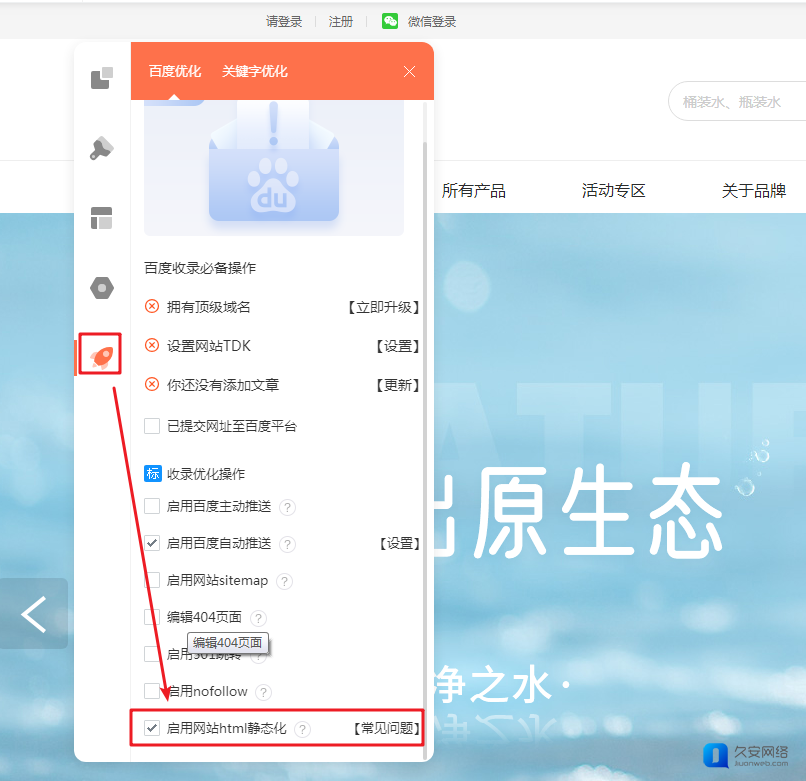
Task: Click help icon beside 启用网站sitemap
Action: 284,581
